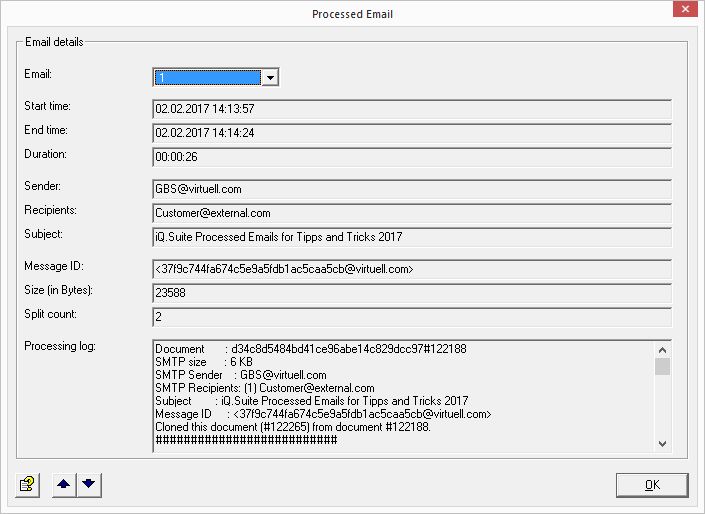Click the Size (in Bytes) field
Viewport: 705px width, 514px height.
410,293
